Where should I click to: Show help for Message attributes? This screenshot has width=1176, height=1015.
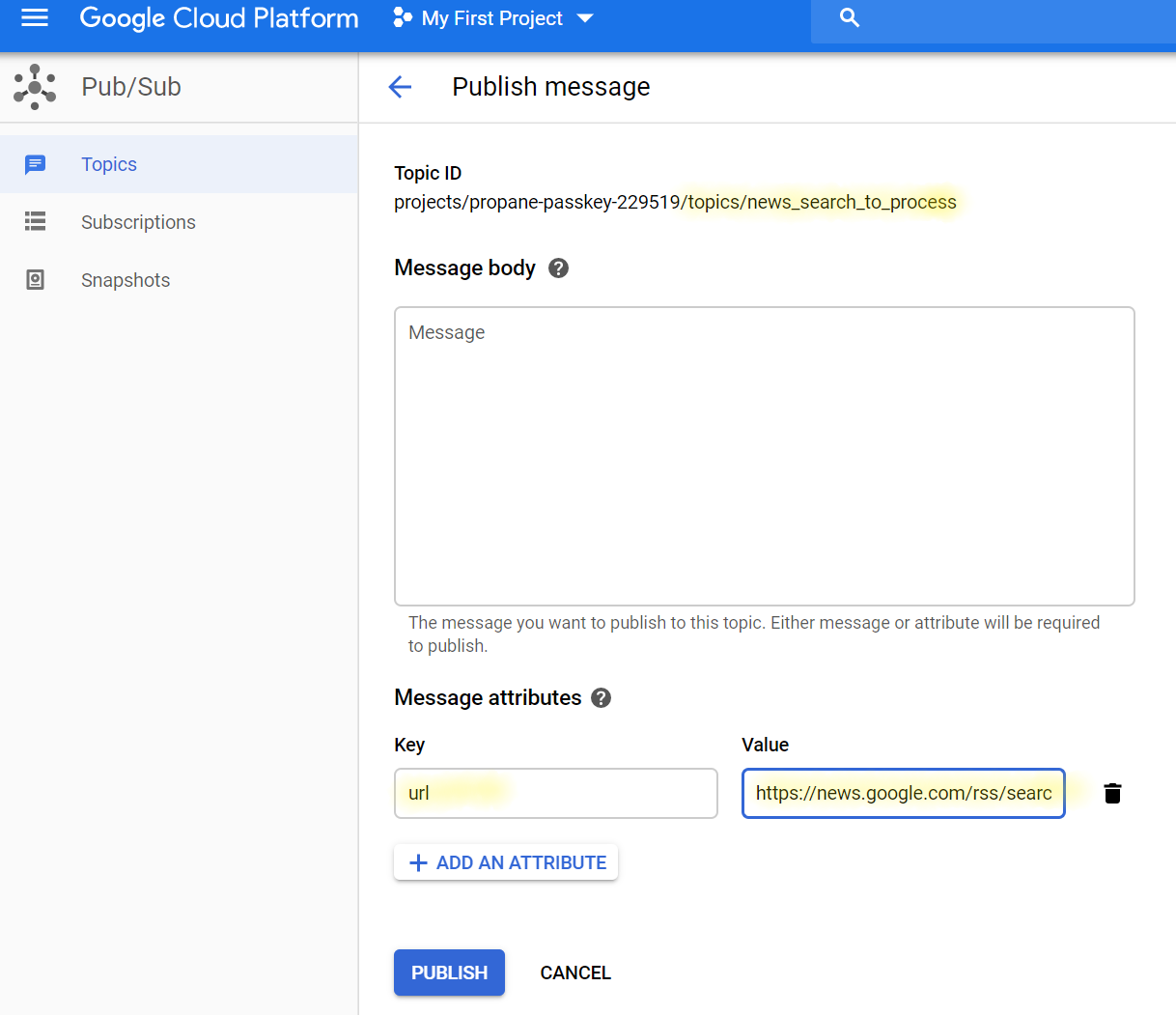(x=601, y=697)
